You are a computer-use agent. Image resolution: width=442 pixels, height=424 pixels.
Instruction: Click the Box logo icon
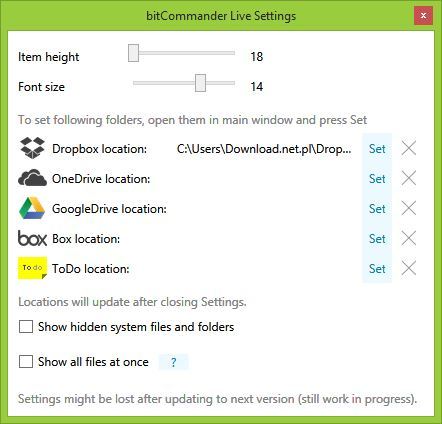click(x=32, y=238)
